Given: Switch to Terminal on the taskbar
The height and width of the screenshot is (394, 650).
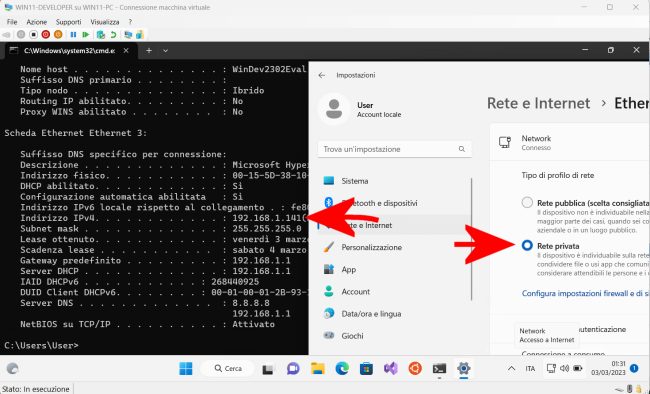Looking at the screenshot, I should click(439, 368).
